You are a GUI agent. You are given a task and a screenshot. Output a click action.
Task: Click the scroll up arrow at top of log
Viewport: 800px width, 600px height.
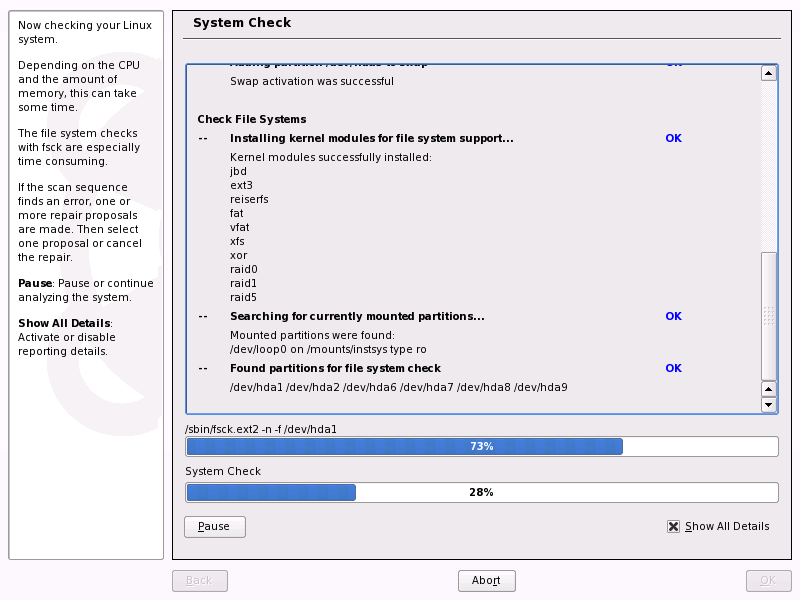pyautogui.click(x=769, y=73)
